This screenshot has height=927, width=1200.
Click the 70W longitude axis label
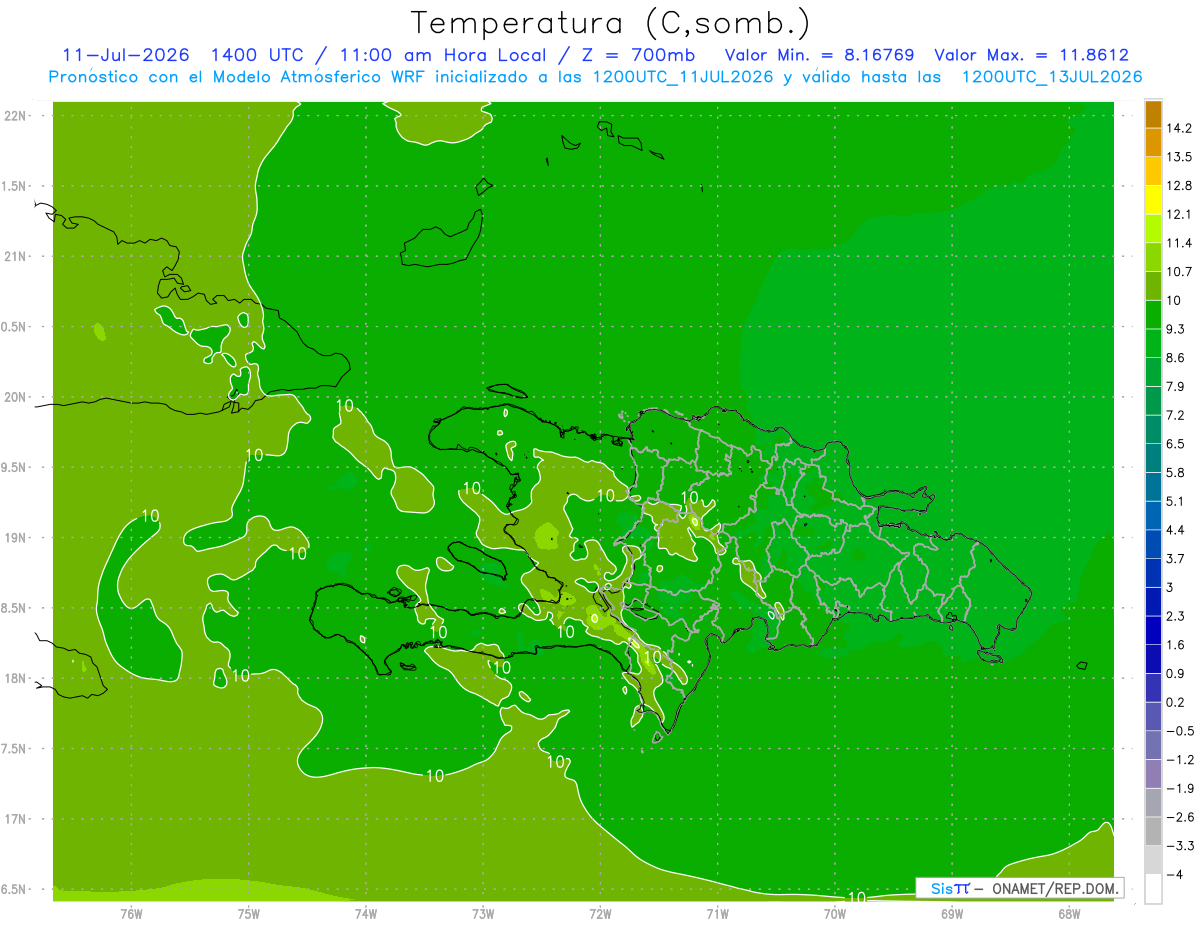(835, 913)
